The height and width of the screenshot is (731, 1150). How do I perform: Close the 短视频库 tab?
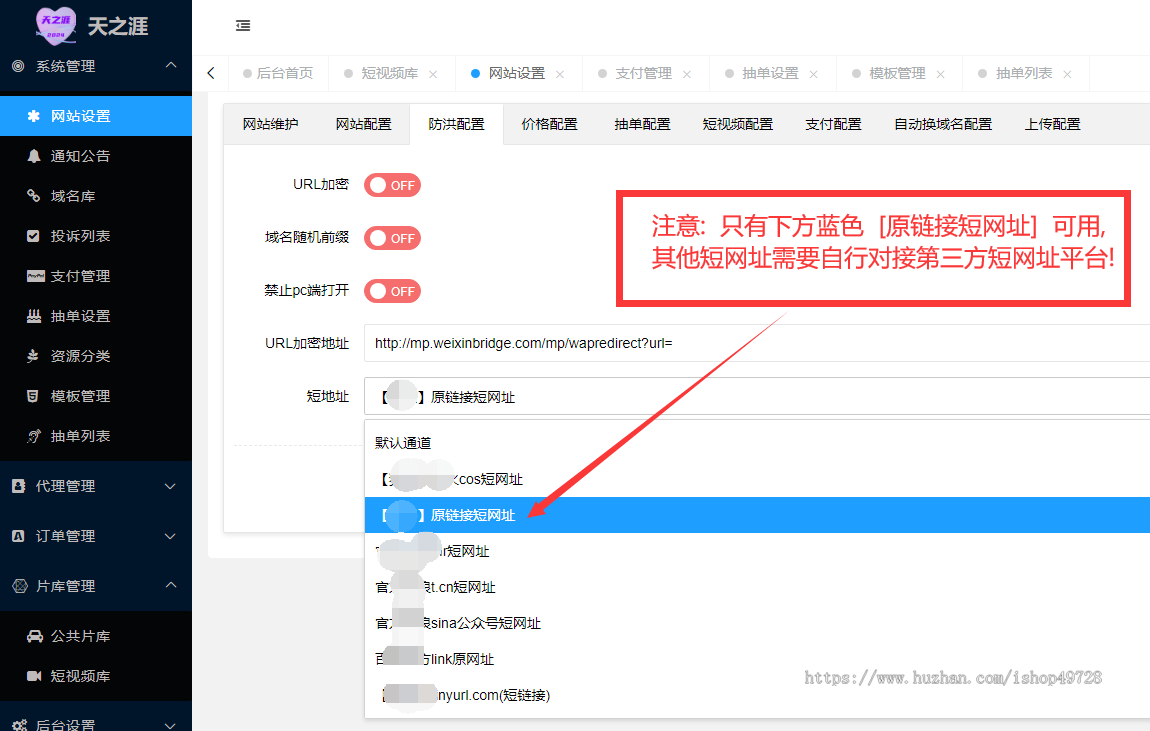click(x=433, y=74)
